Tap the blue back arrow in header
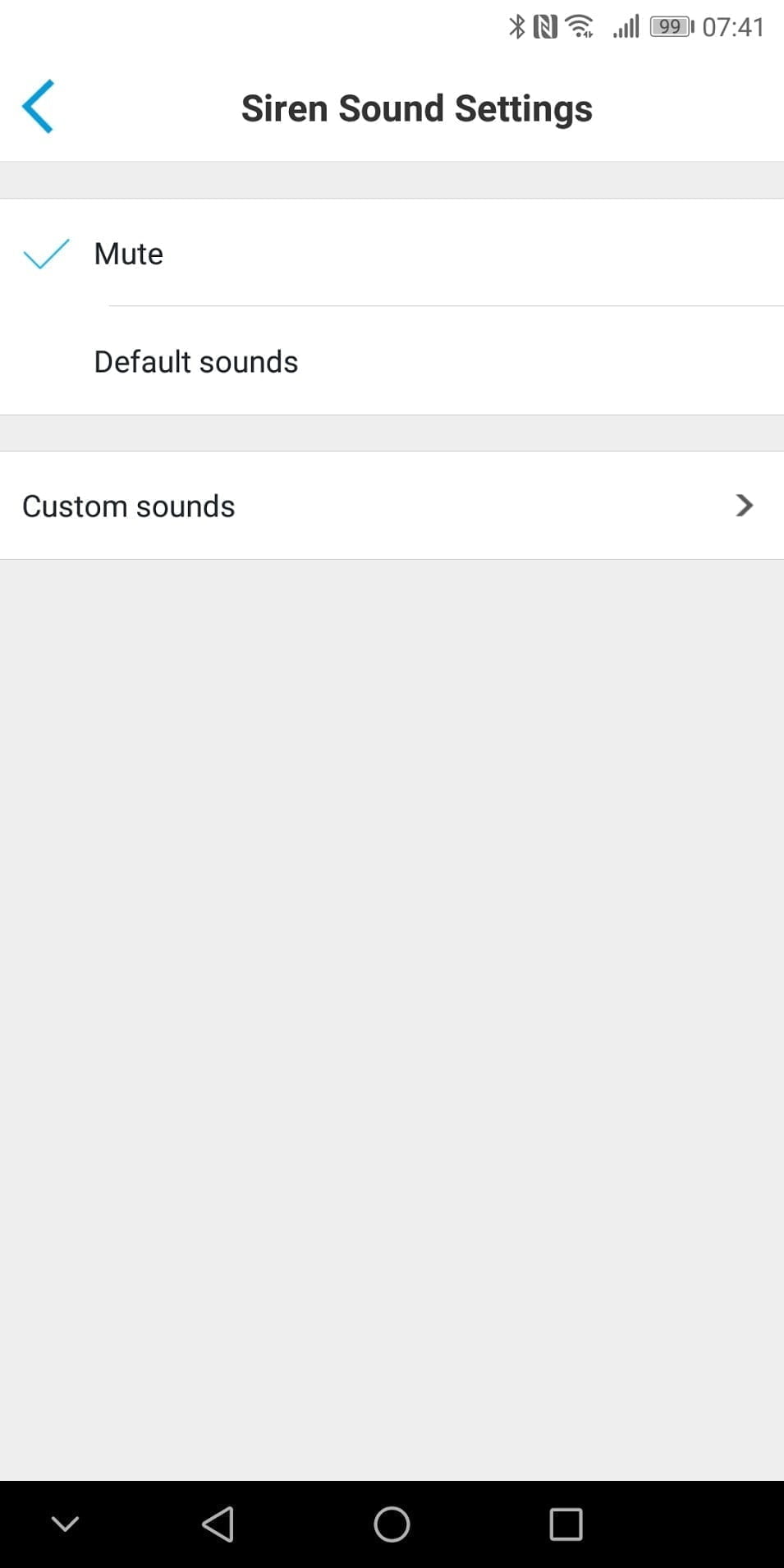The image size is (784, 1568). [x=38, y=107]
